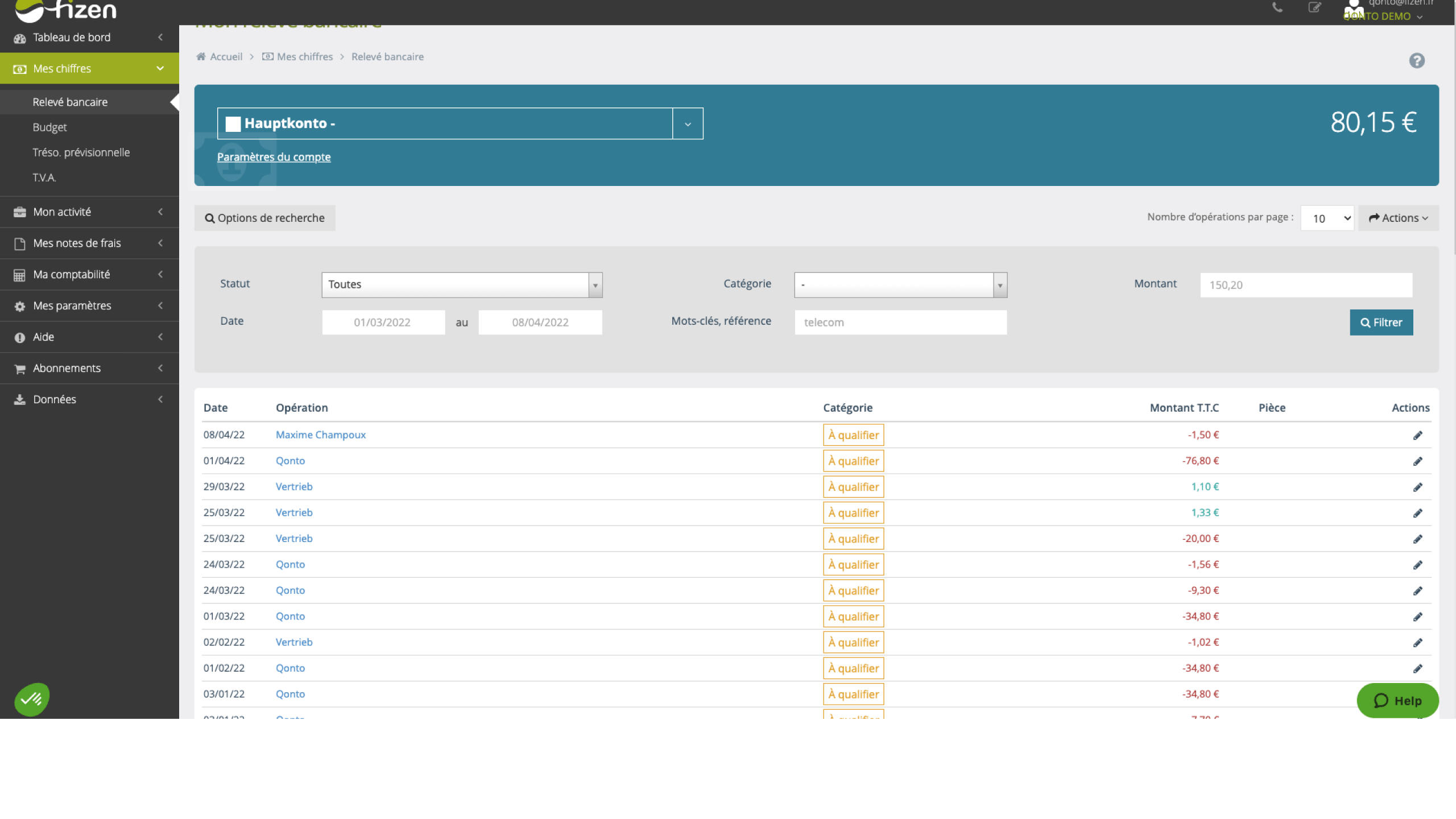Click the home icon in breadcrumb
This screenshot has width=1456, height=819.
pos(201,57)
